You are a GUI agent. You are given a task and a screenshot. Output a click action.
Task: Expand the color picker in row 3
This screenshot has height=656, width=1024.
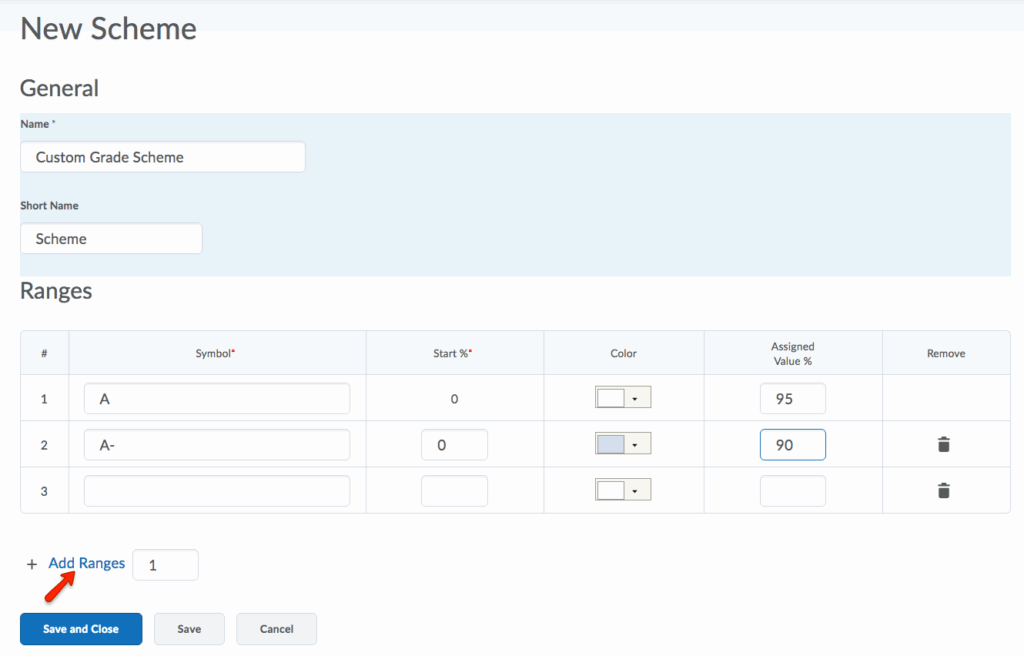(635, 490)
